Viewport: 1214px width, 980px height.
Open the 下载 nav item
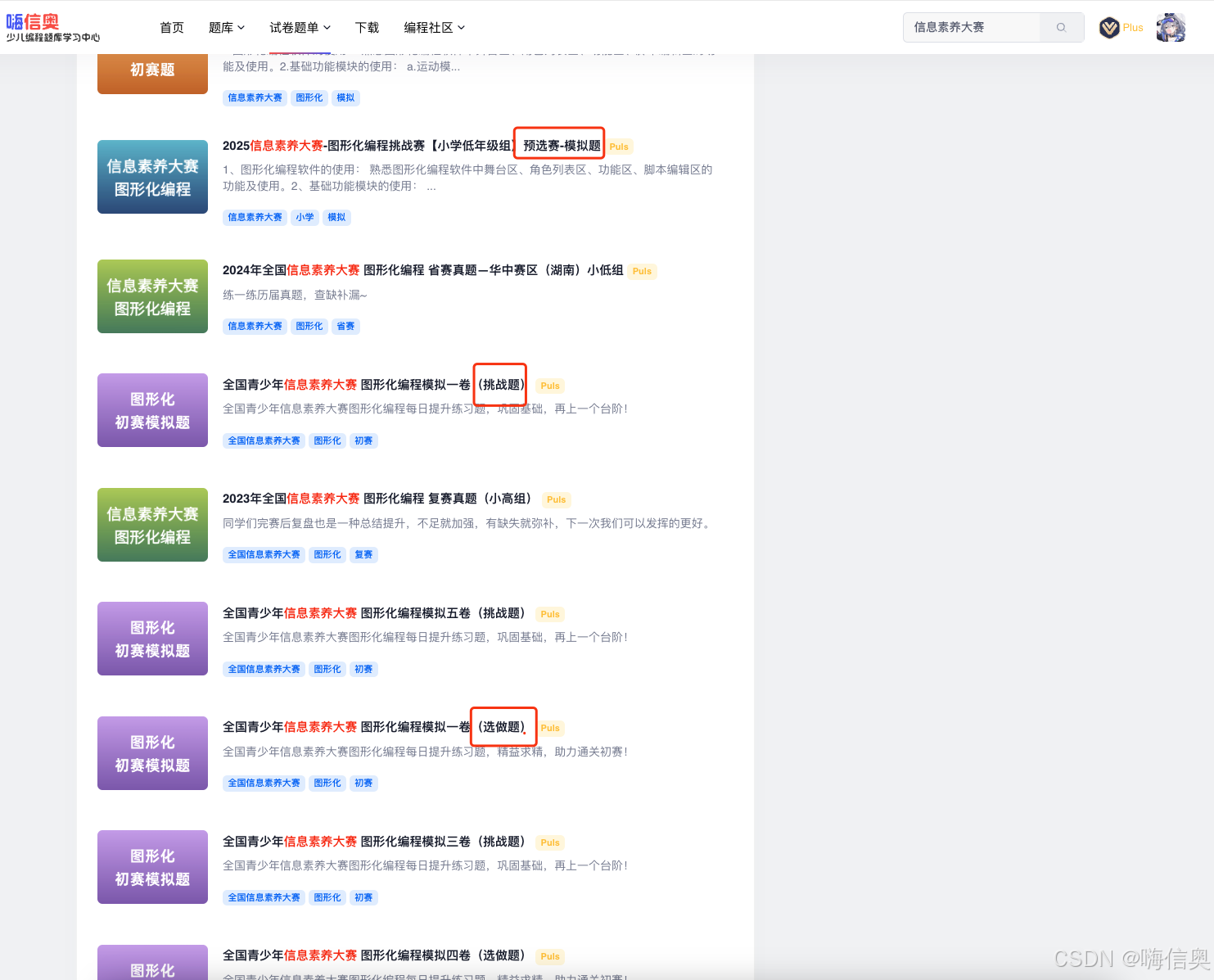pyautogui.click(x=368, y=27)
